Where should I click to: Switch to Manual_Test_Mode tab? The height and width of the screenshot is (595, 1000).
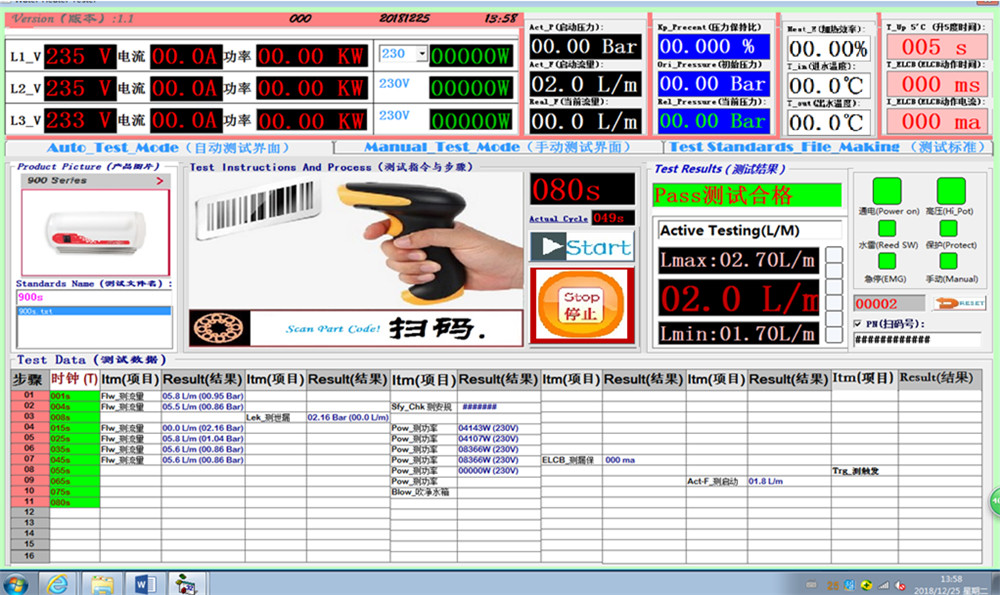[x=497, y=147]
